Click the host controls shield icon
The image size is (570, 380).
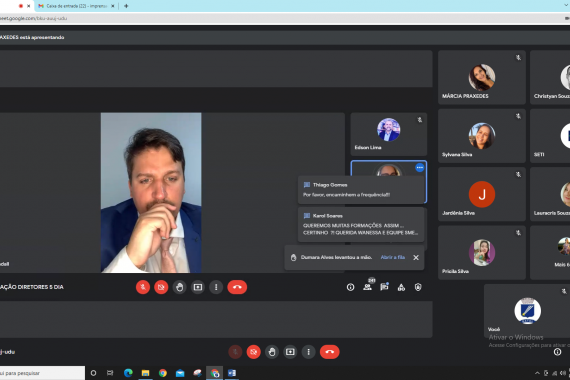point(418,287)
